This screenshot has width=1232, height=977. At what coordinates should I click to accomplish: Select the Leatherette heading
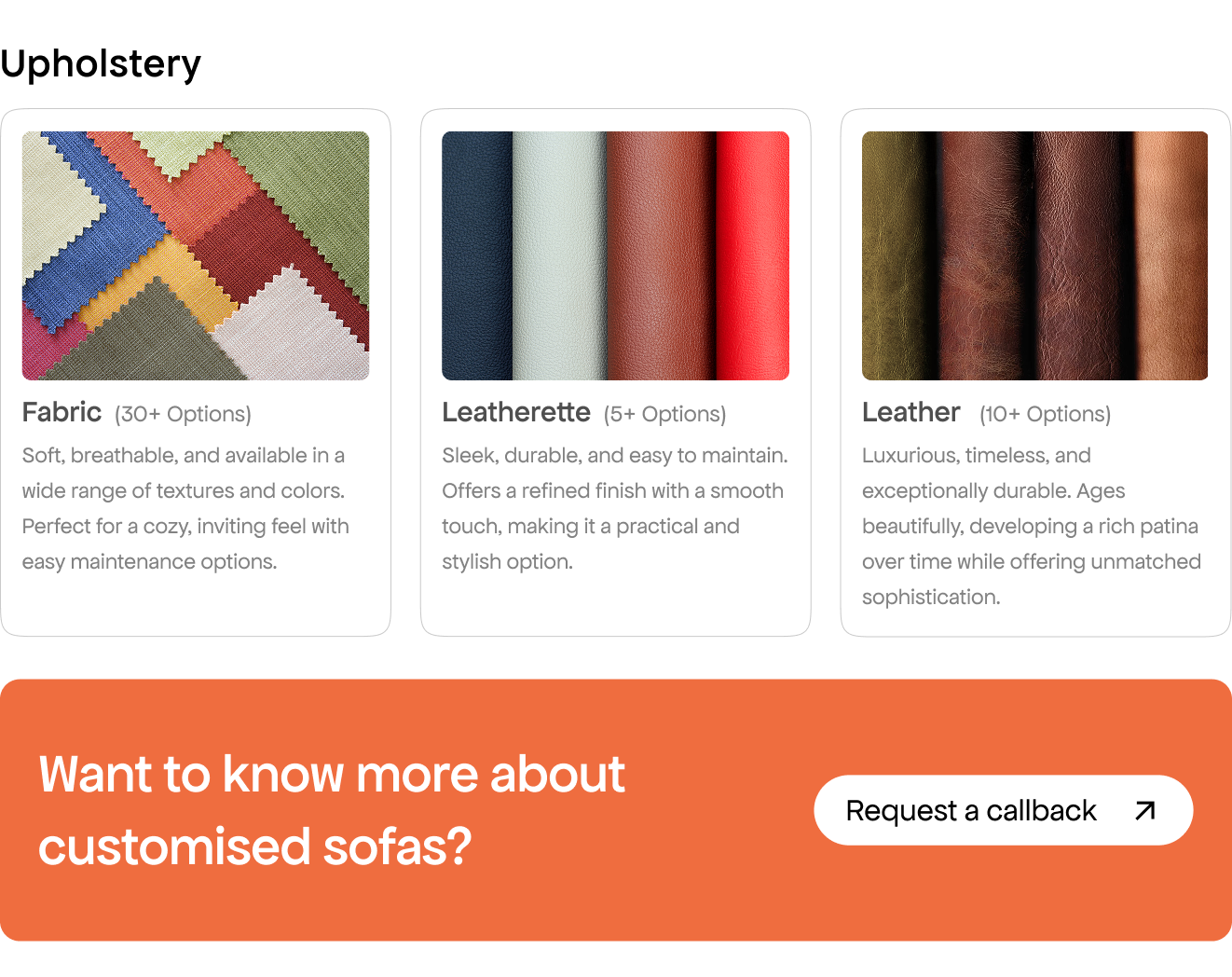click(x=516, y=412)
